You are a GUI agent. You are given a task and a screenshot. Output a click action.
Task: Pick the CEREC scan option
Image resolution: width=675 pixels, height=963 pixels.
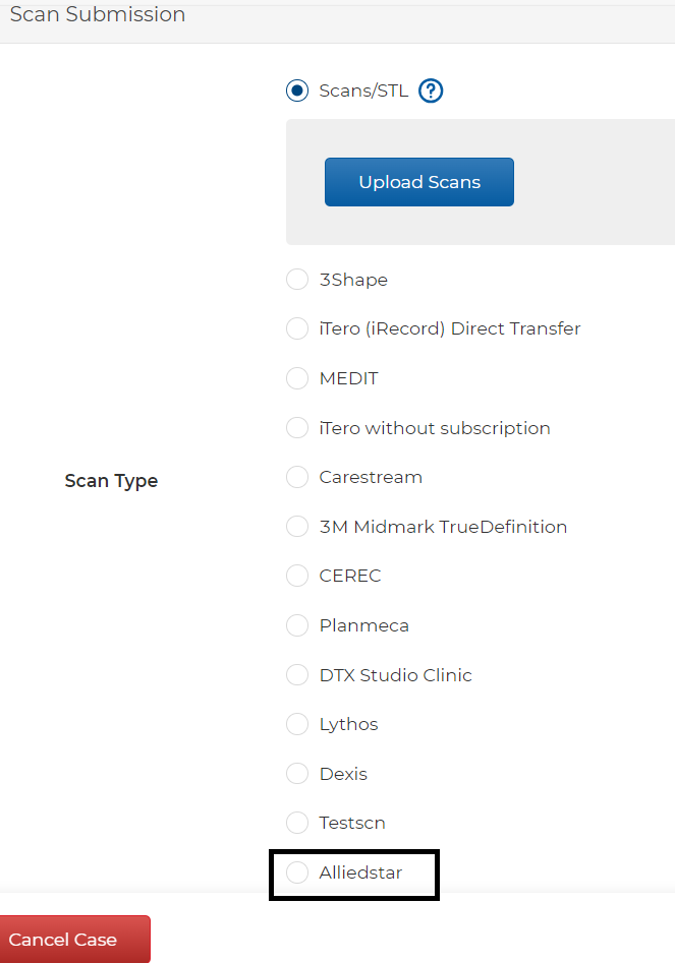pos(297,575)
